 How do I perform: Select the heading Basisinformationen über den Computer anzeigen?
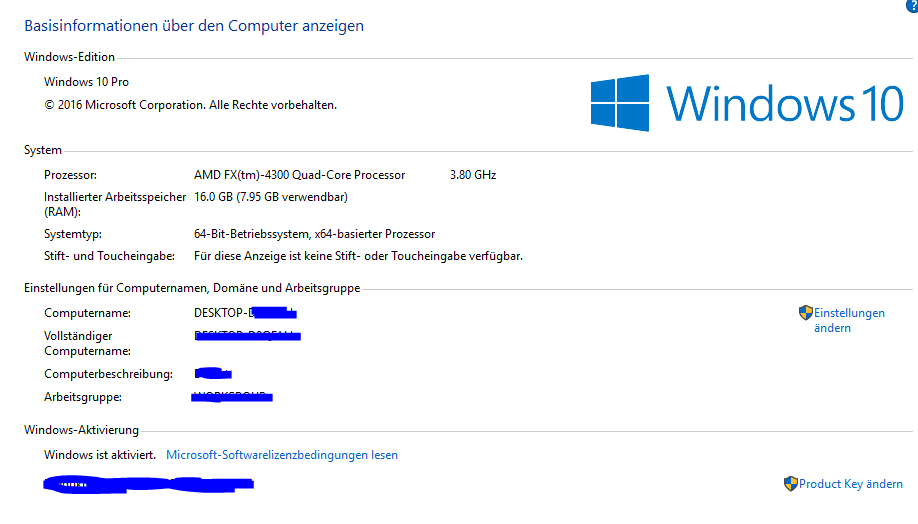194,26
